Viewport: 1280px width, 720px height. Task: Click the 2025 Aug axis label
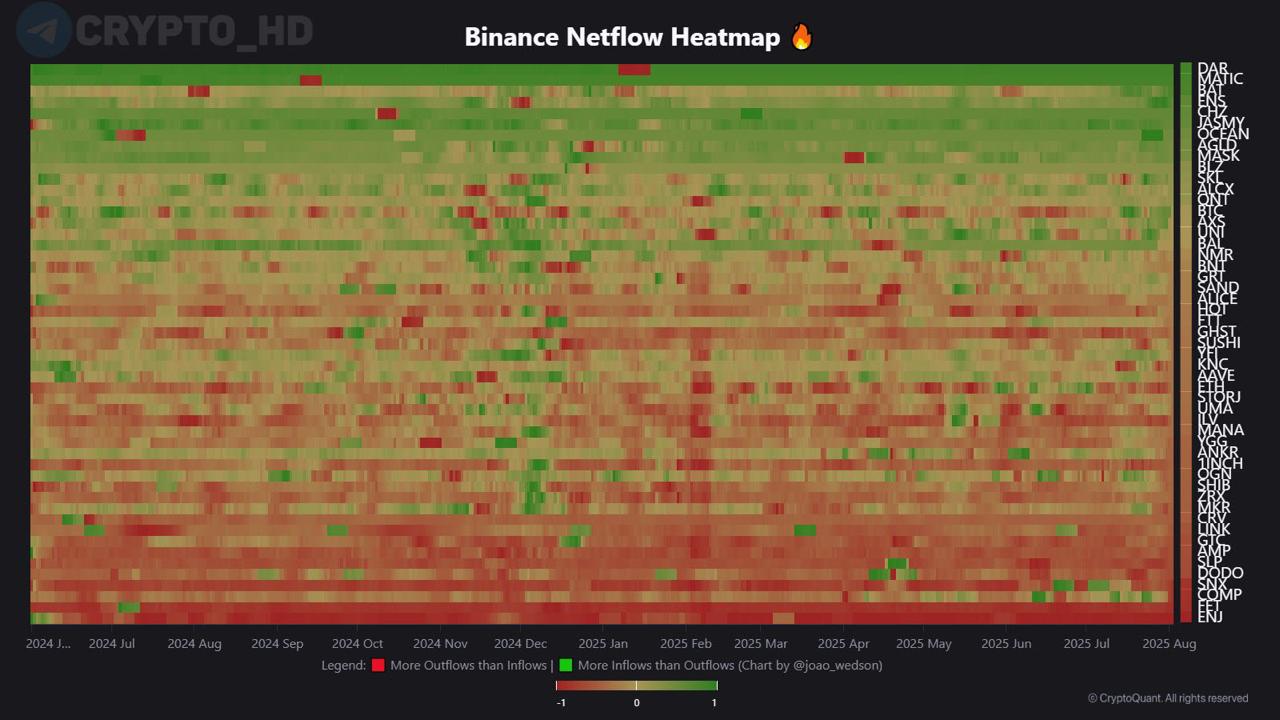[1169, 644]
